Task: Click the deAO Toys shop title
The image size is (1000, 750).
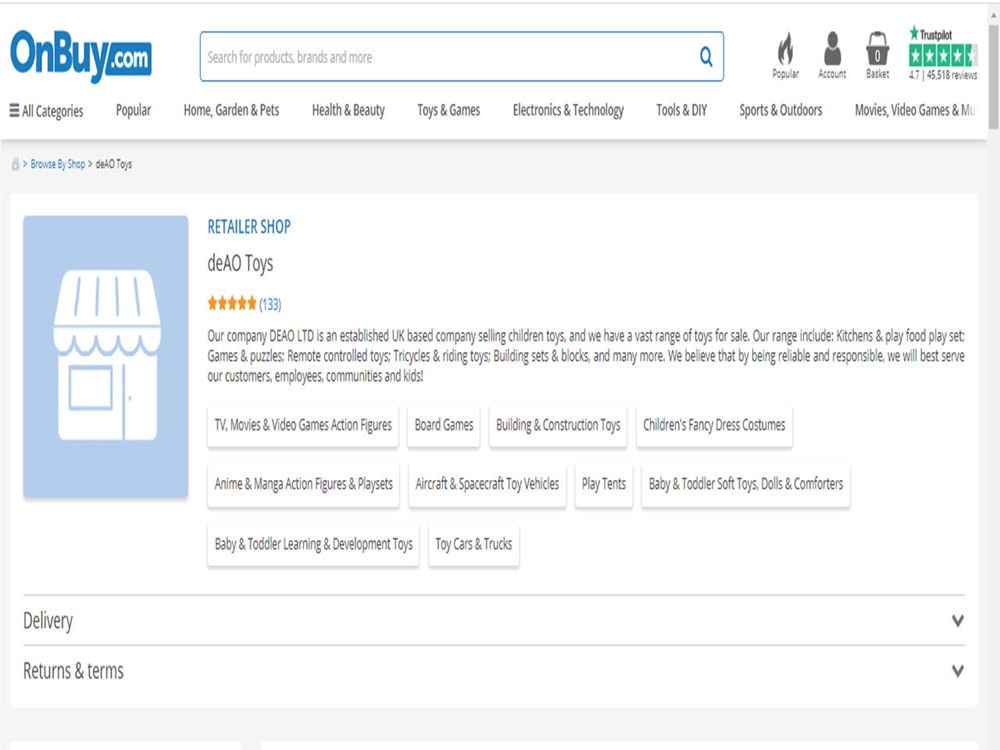Action: click(x=240, y=263)
